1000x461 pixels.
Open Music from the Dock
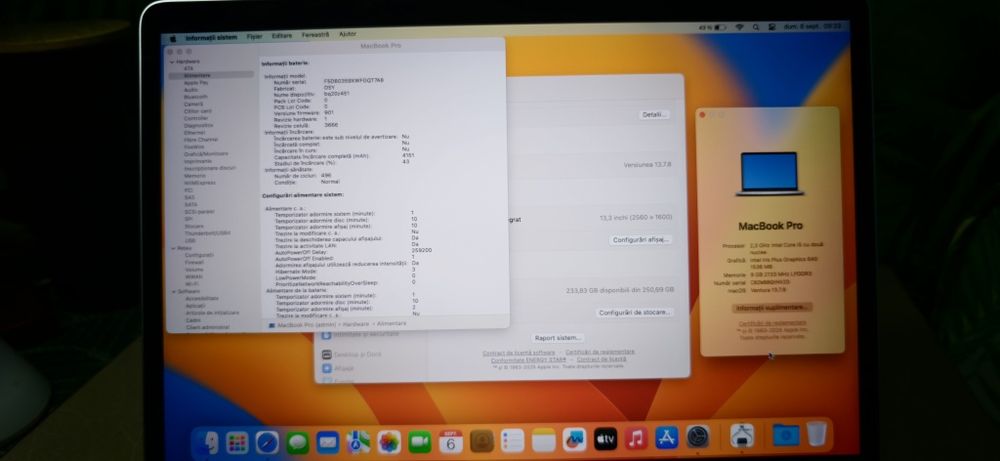pyautogui.click(x=636, y=438)
